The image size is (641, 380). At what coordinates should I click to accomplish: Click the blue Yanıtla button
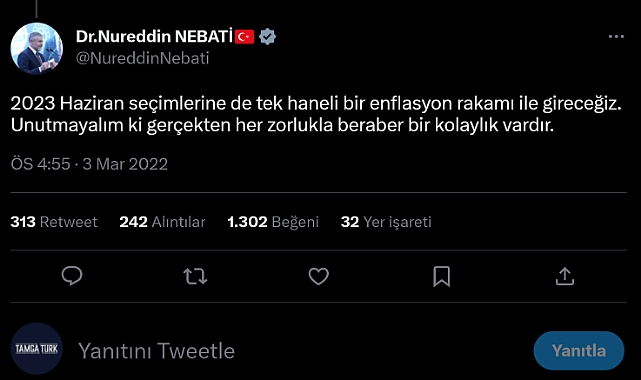coord(579,351)
